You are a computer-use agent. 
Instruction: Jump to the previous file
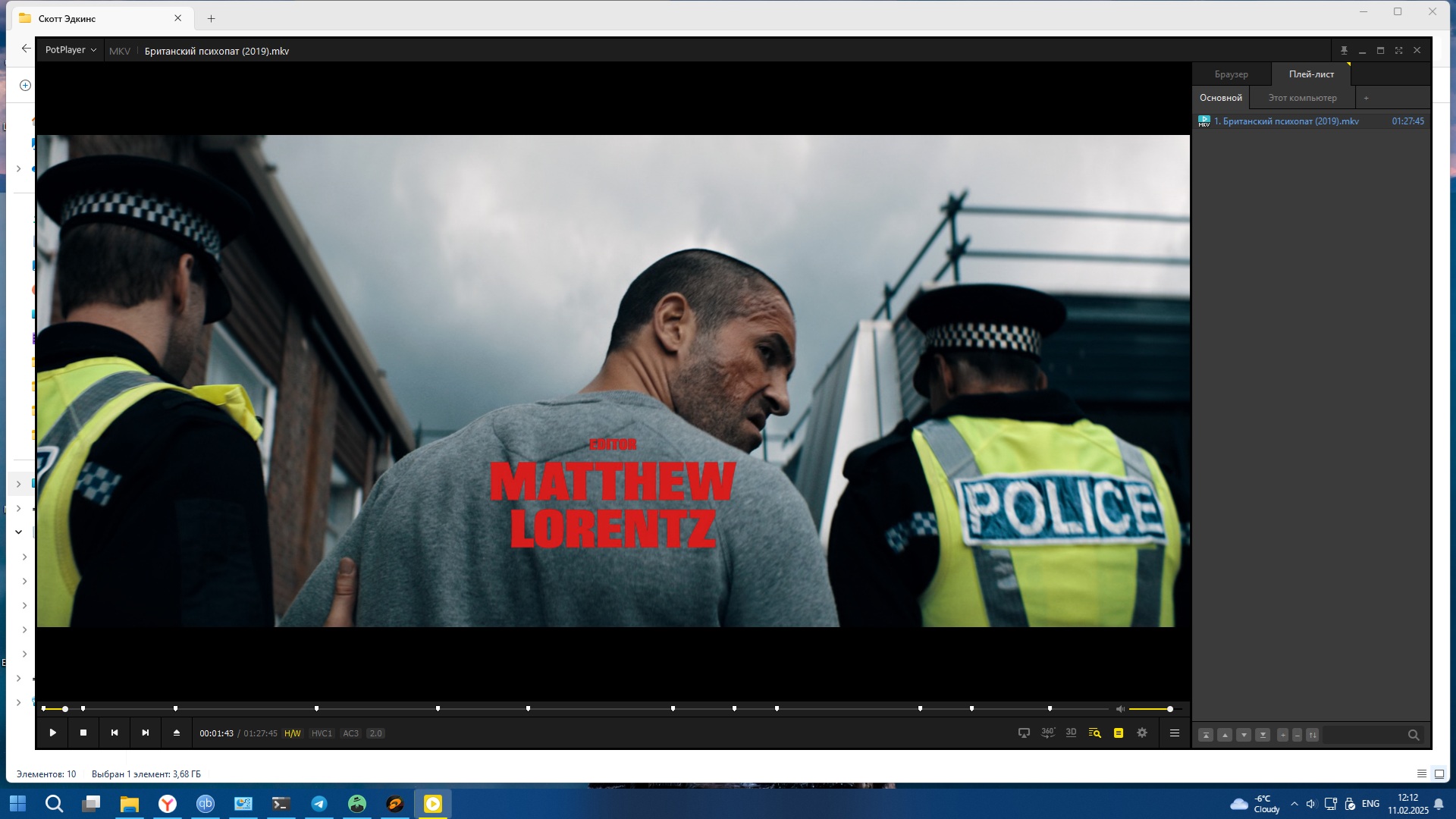coord(115,733)
